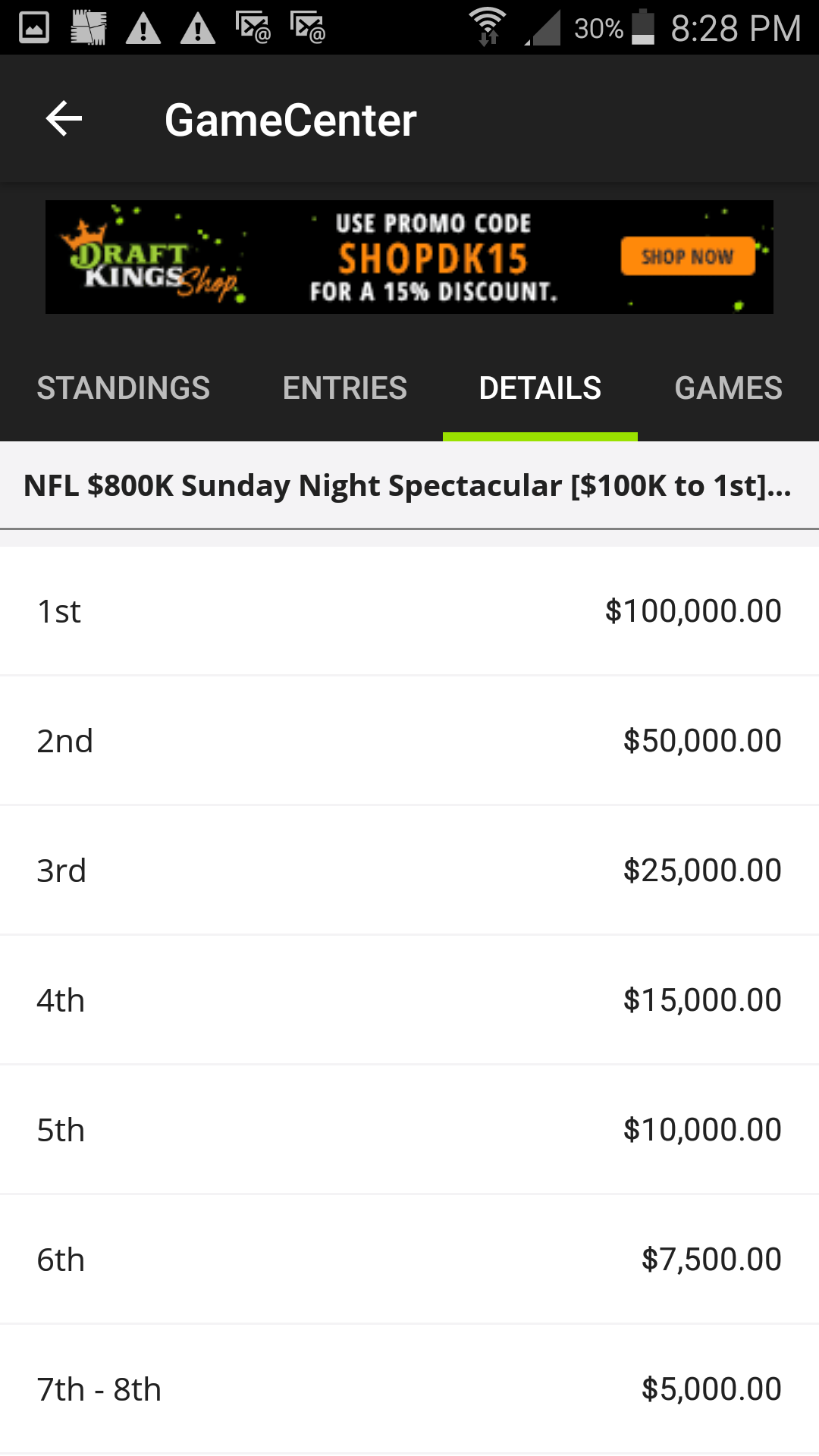The width and height of the screenshot is (819, 1456).
Task: Tap the battery indicator icon
Action: 643,27
